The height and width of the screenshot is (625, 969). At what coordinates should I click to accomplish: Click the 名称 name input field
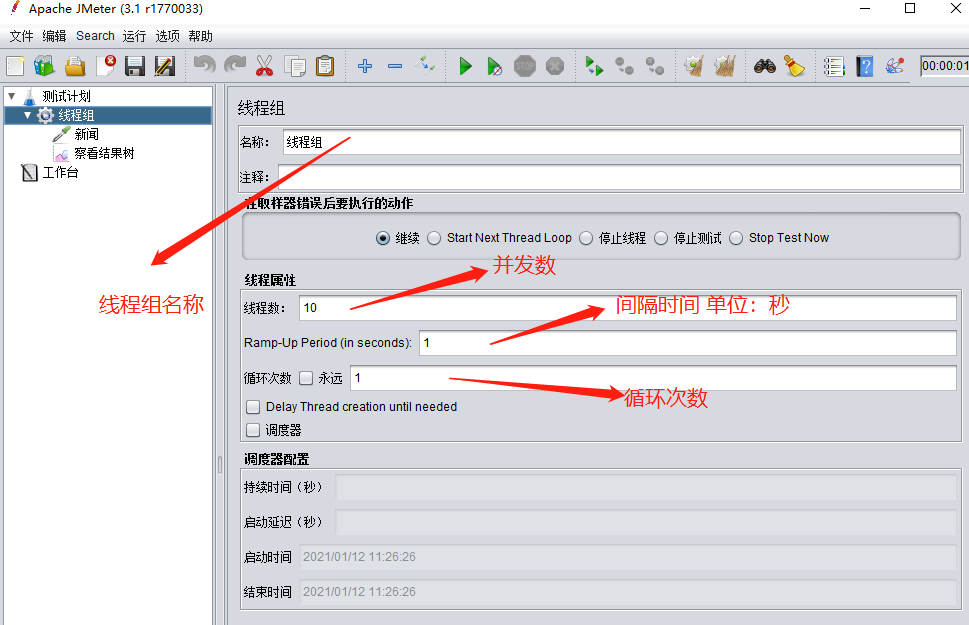pos(621,142)
